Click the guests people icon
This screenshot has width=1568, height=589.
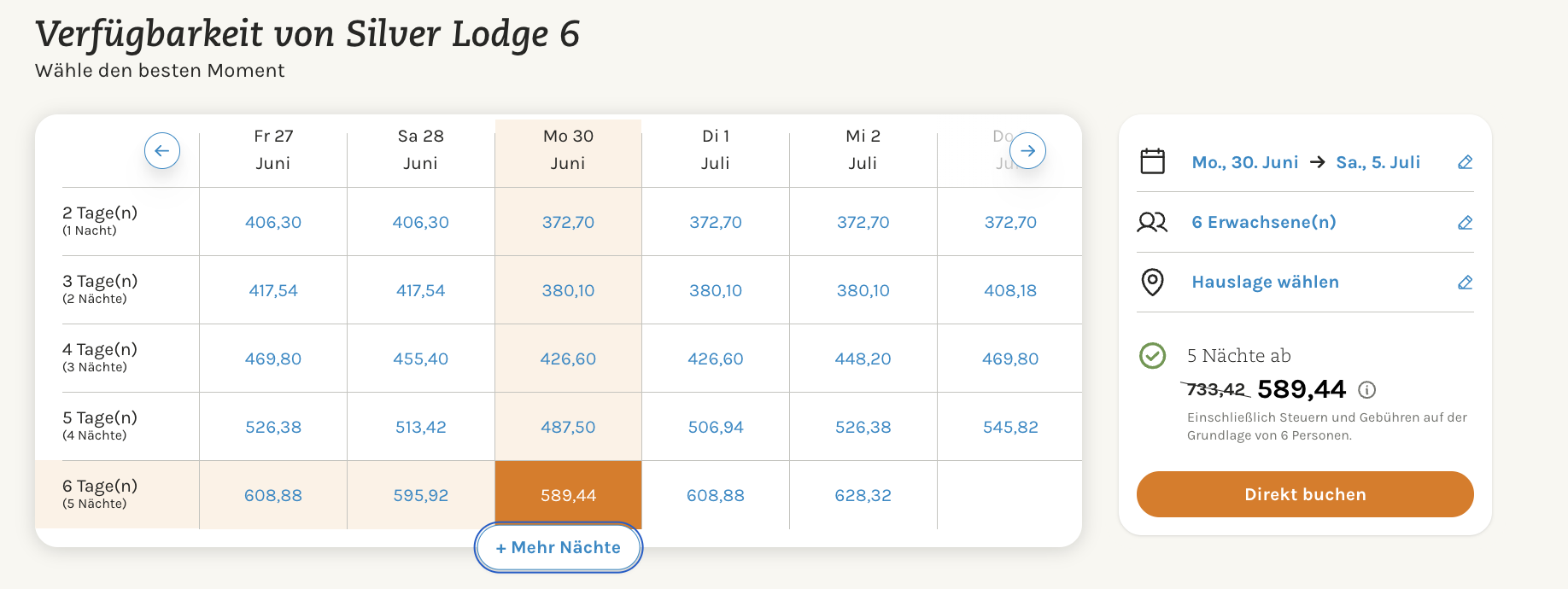tap(1152, 222)
